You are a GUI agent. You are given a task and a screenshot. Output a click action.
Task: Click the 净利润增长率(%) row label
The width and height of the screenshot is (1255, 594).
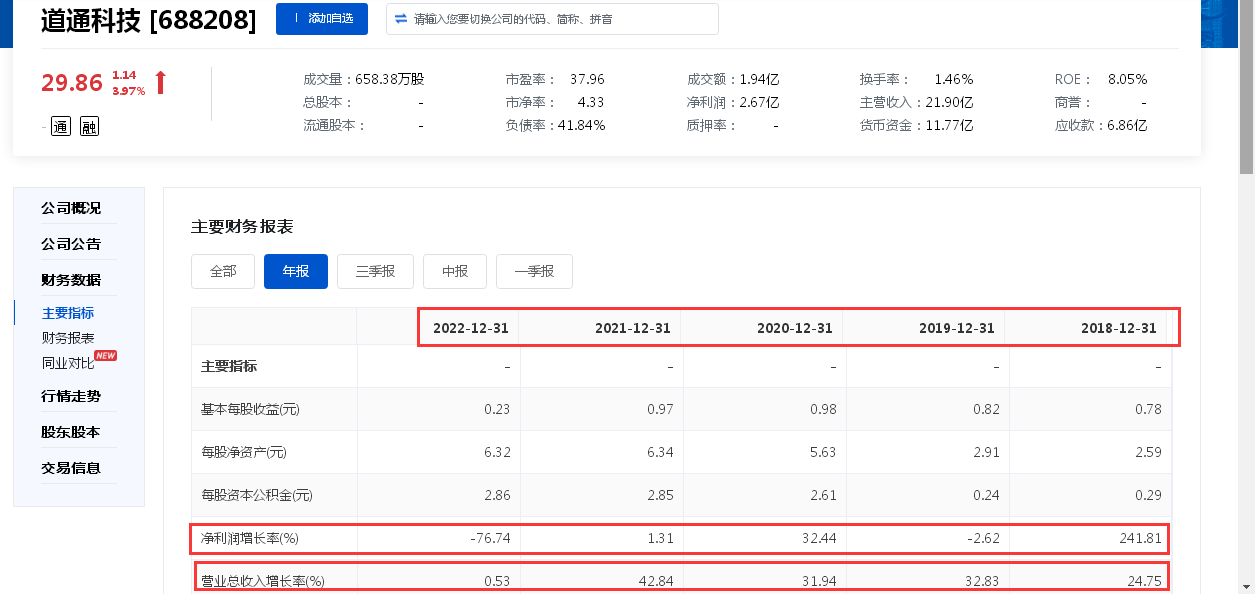tap(250, 538)
